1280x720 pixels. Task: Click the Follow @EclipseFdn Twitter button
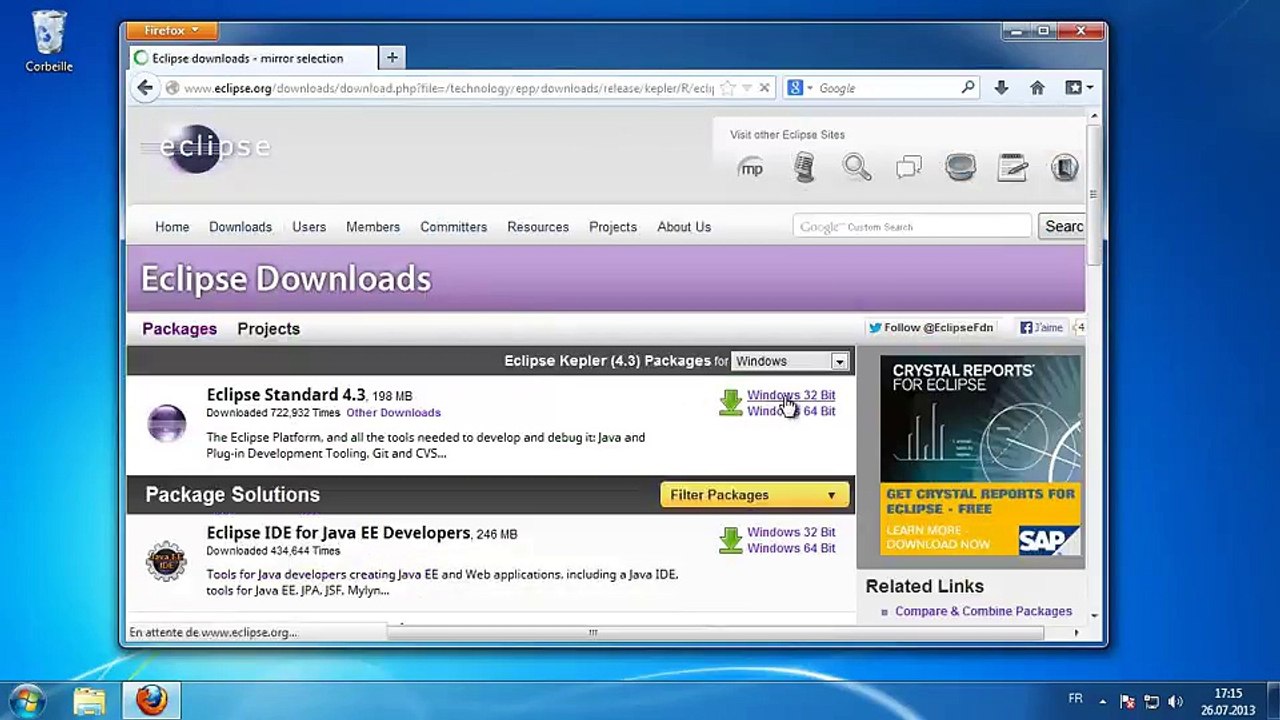[x=930, y=327]
